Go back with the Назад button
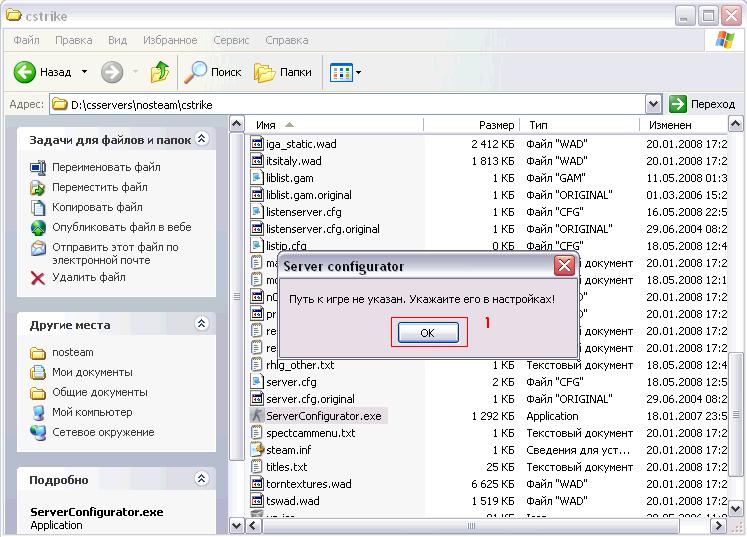Viewport: 747px width, 537px height. coord(42,72)
